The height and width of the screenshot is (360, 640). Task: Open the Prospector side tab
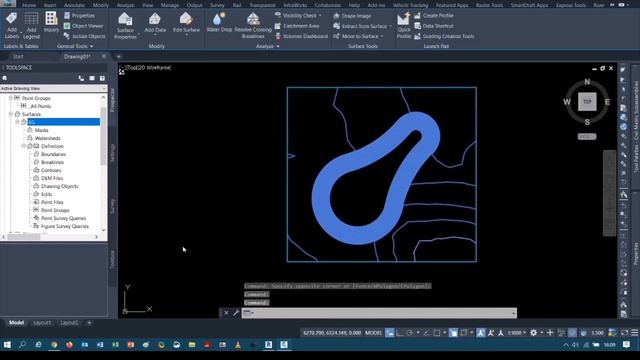click(113, 100)
